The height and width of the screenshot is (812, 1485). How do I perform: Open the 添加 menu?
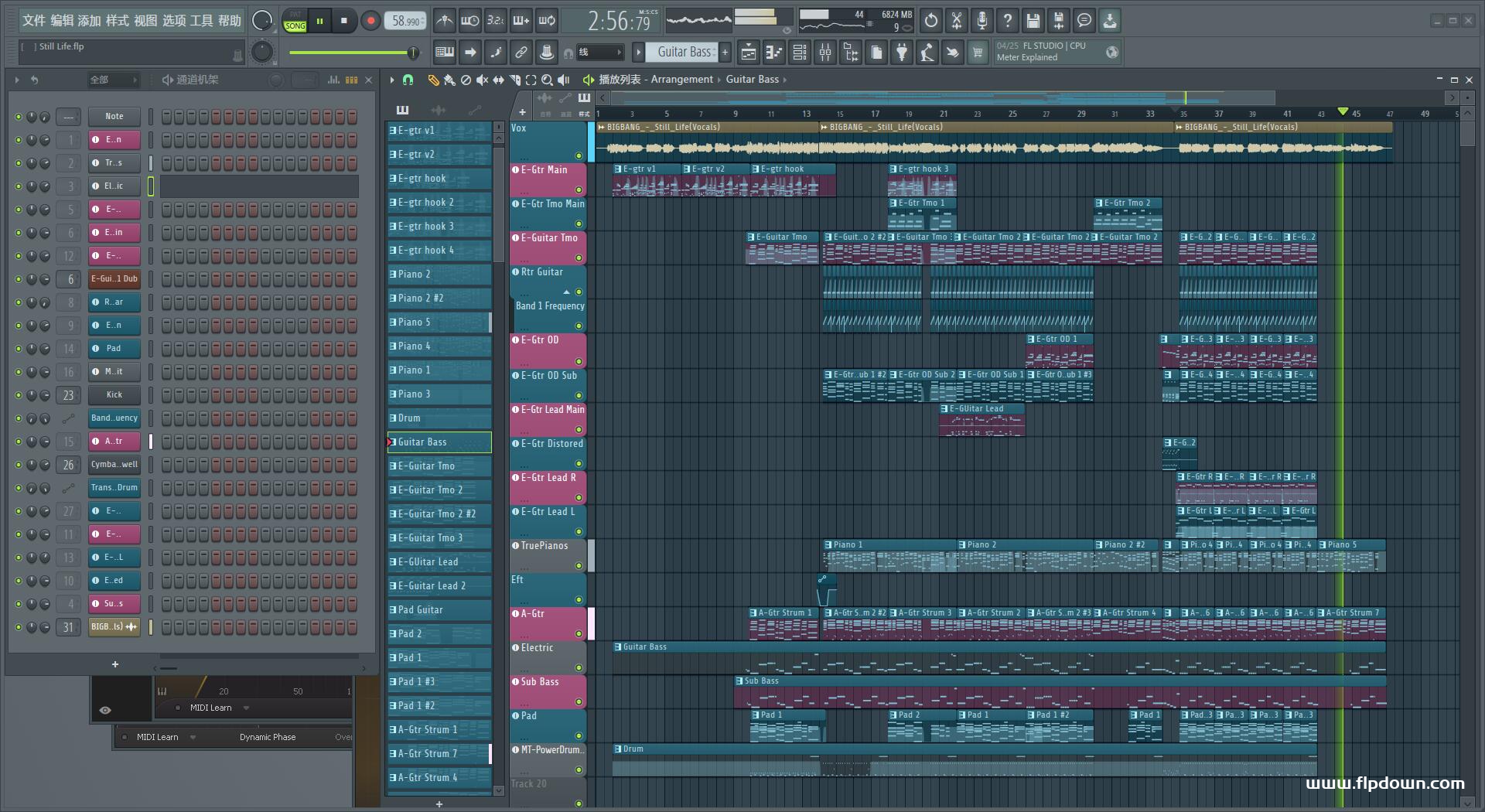(x=89, y=21)
